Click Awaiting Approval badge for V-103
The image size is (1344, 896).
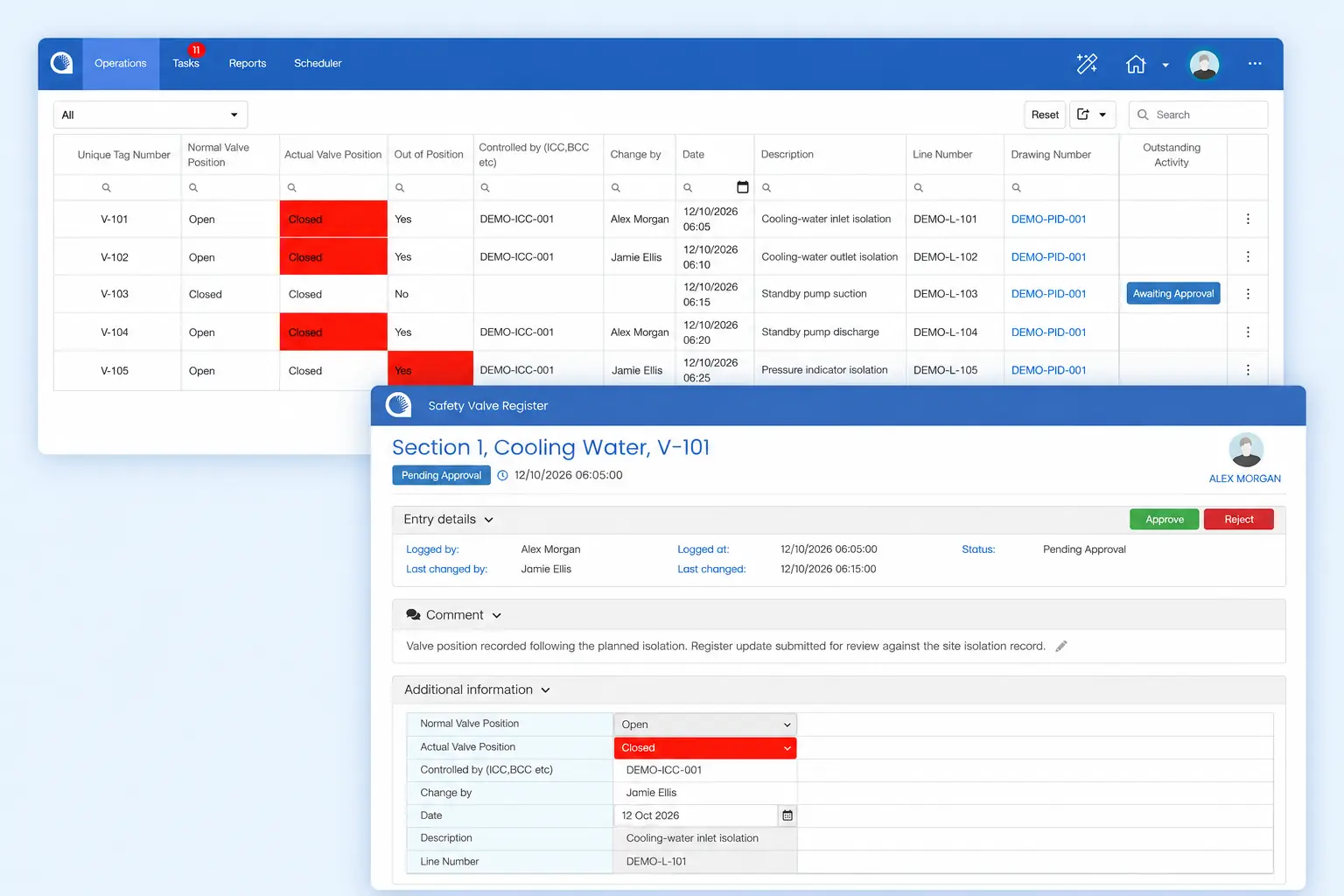1173,294
